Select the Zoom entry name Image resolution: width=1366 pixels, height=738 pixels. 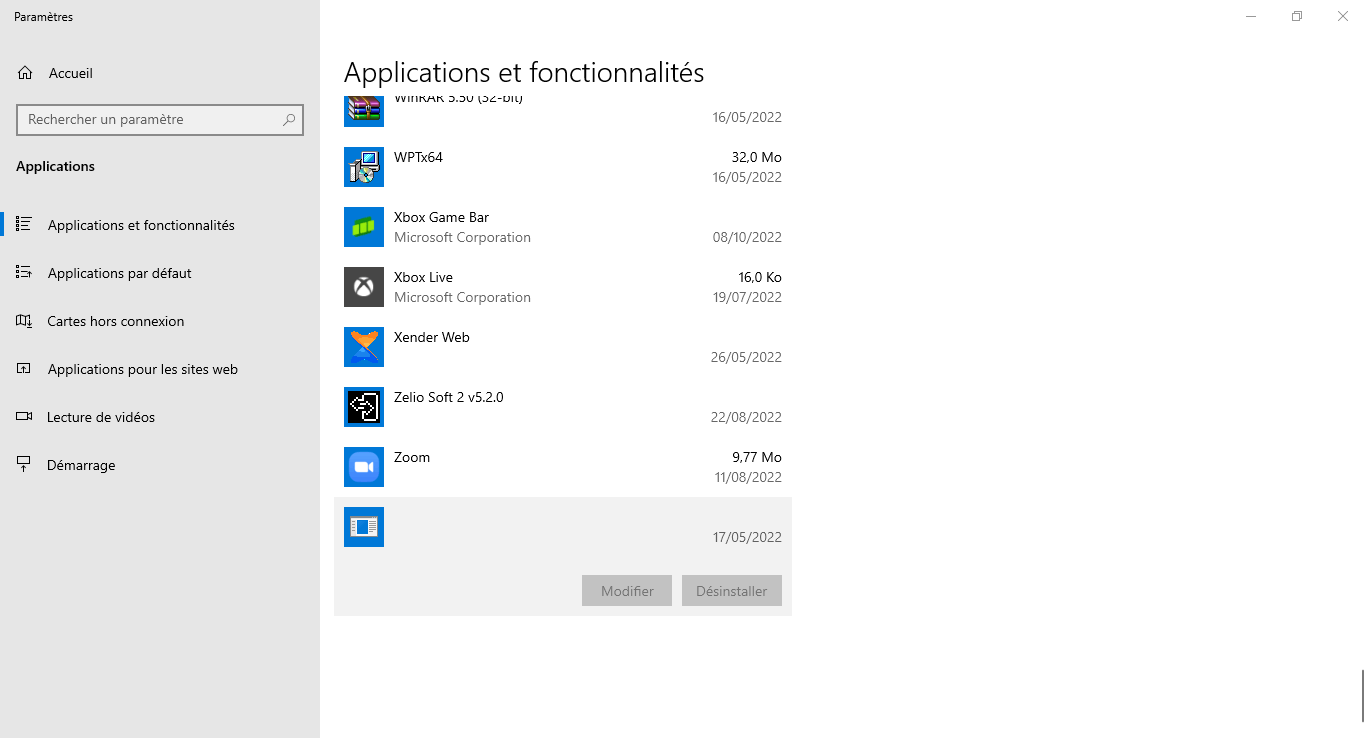pos(412,457)
